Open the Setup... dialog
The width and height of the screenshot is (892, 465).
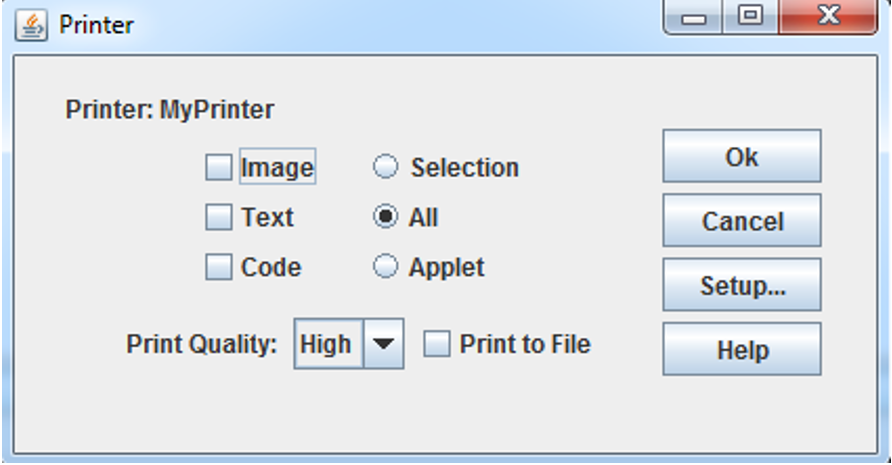coord(742,285)
